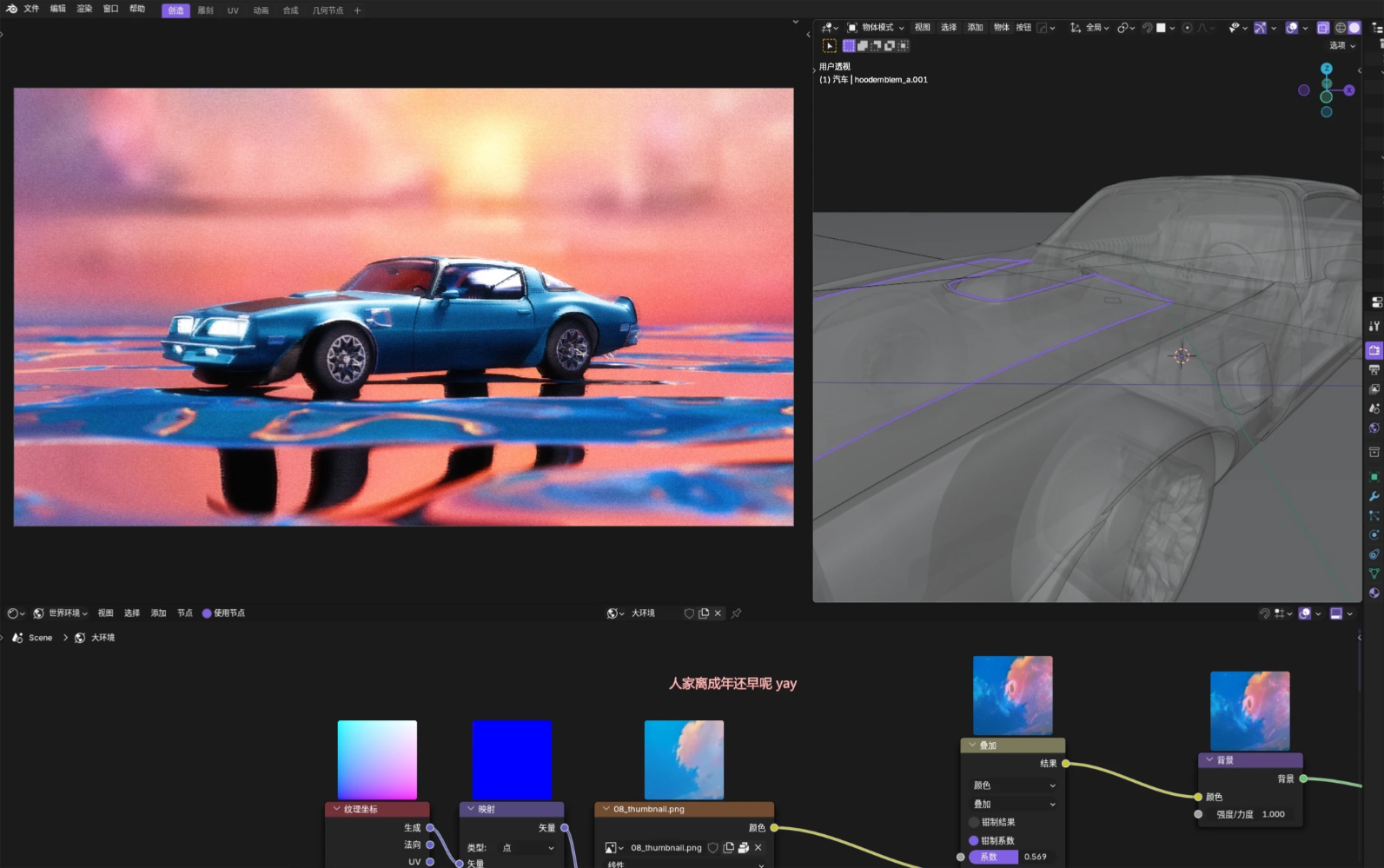Open the pivot point dropdown
1384x868 pixels.
click(x=1125, y=28)
